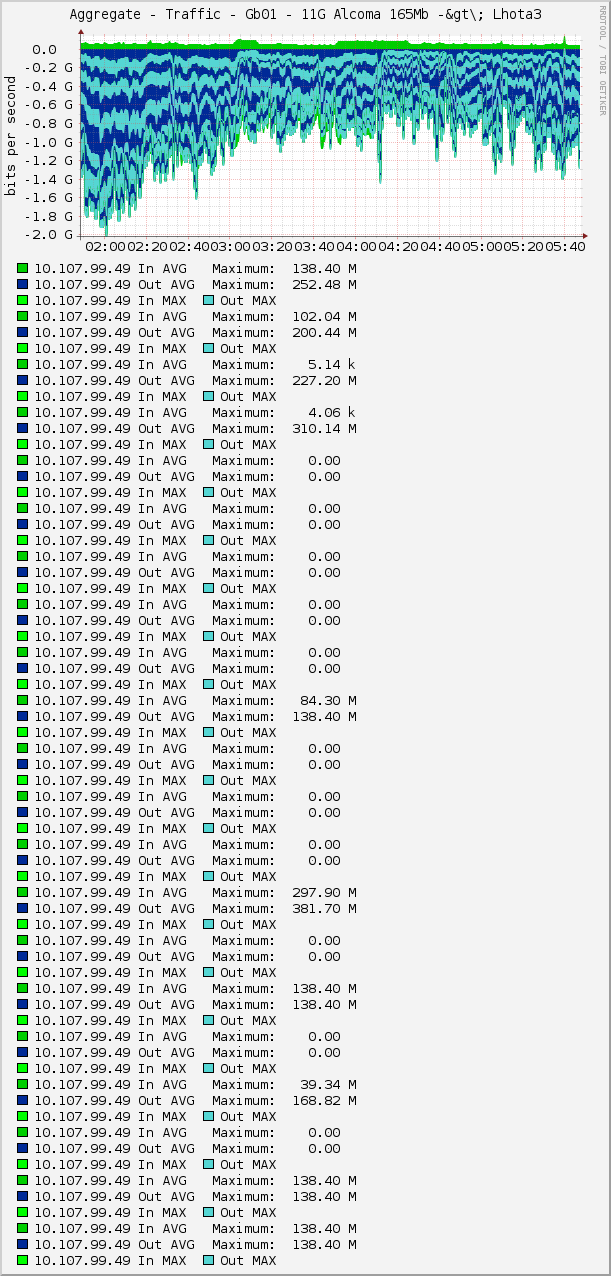Screen dimensions: 611x1276
Task: Click the blue swatch beside Out AVG 252.48 M
Action: coord(23,285)
